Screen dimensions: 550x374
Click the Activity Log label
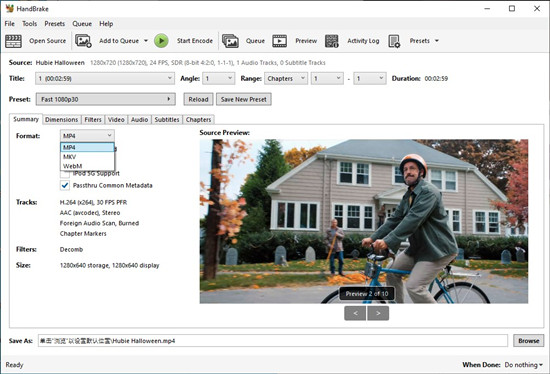point(363,41)
